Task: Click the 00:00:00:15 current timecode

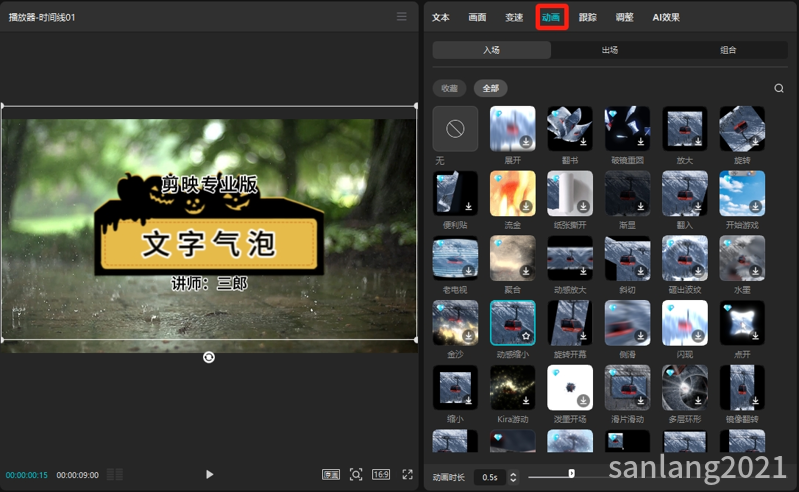Action: click(x=26, y=475)
